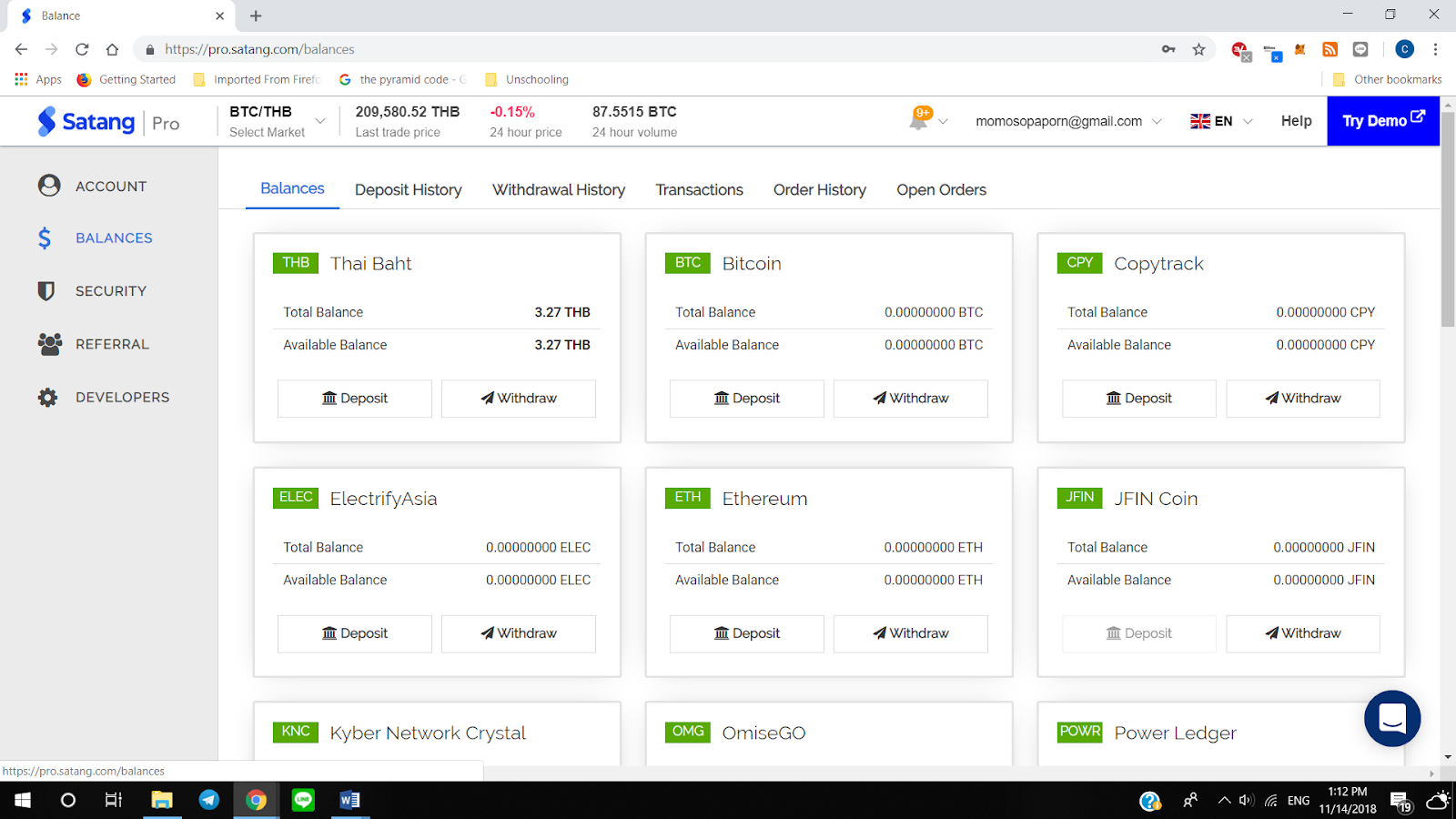
Task: Withdraw Bitcoin
Action: [x=911, y=399]
